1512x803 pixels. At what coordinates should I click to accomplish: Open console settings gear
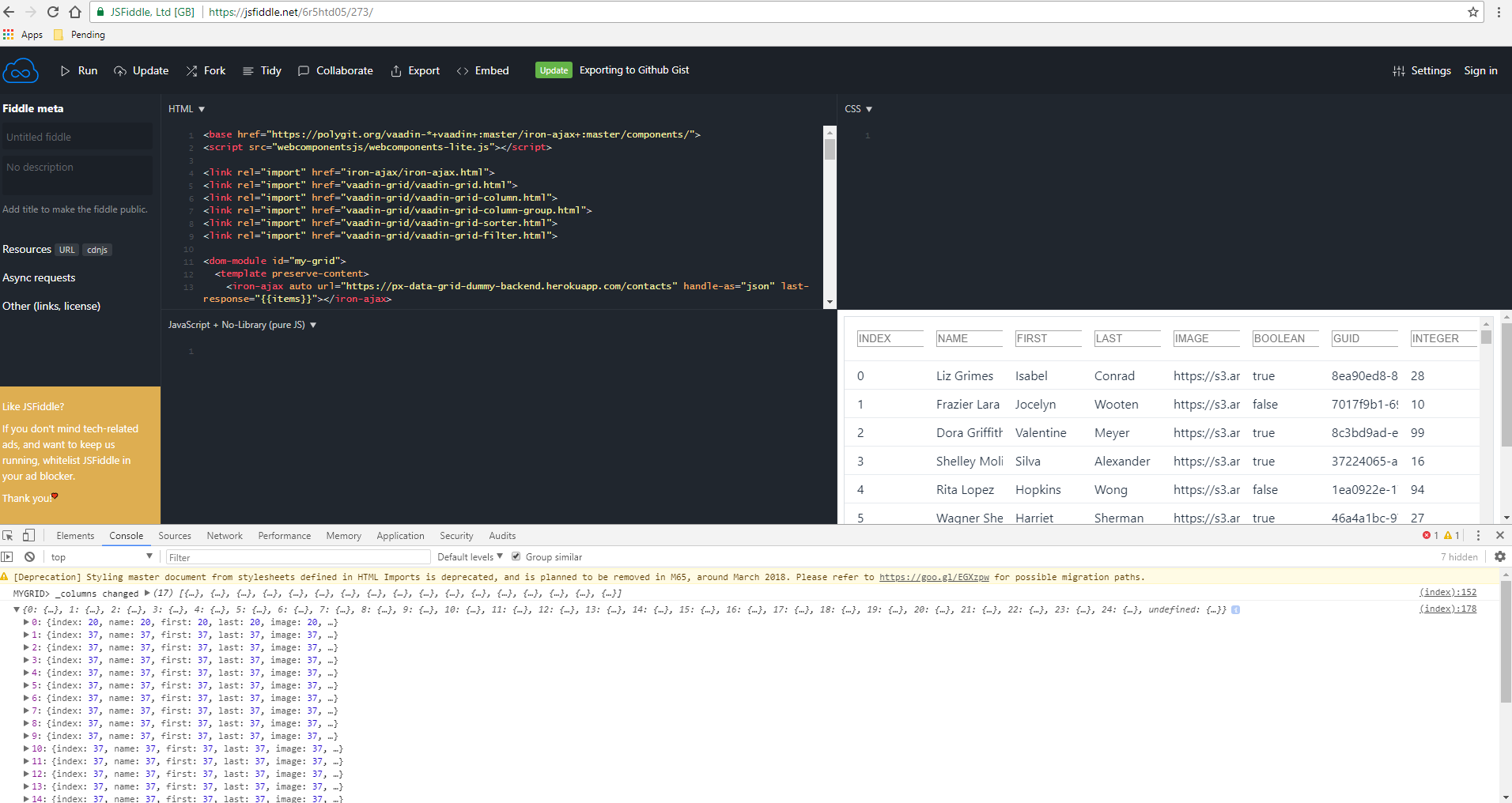click(x=1500, y=556)
